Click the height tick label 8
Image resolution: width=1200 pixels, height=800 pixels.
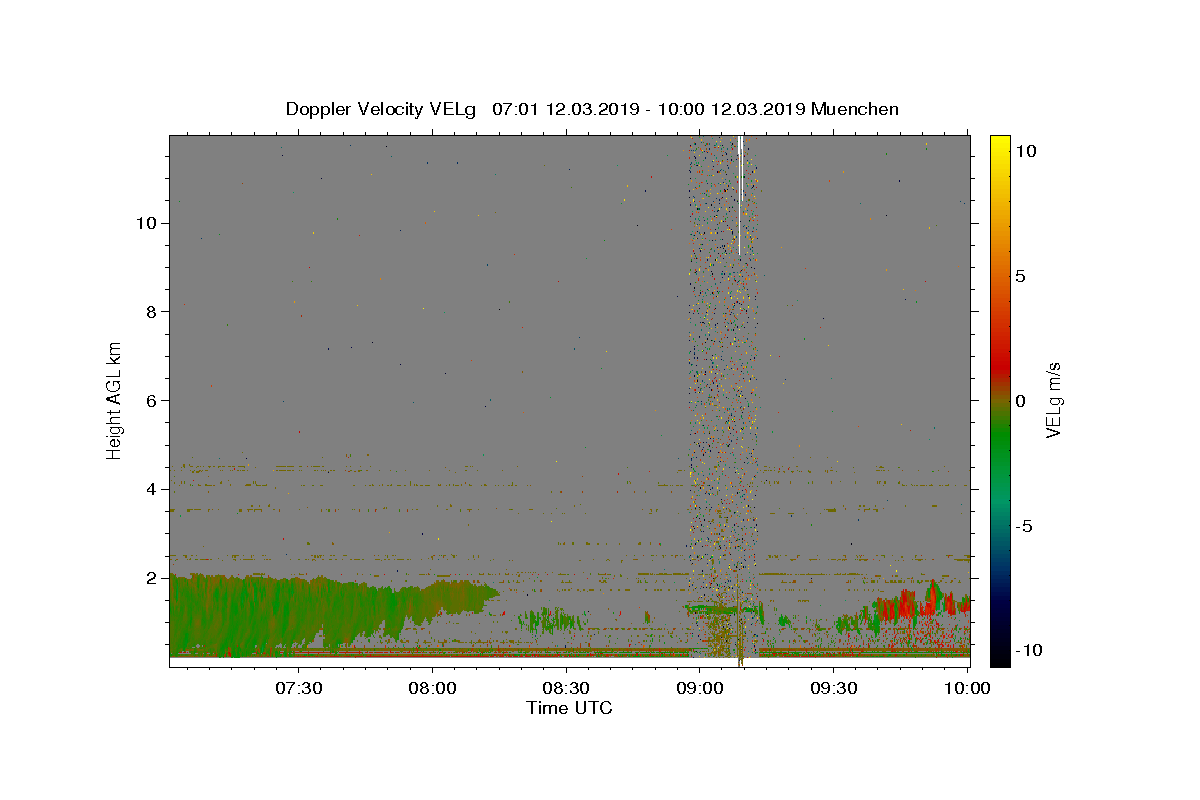(x=150, y=311)
